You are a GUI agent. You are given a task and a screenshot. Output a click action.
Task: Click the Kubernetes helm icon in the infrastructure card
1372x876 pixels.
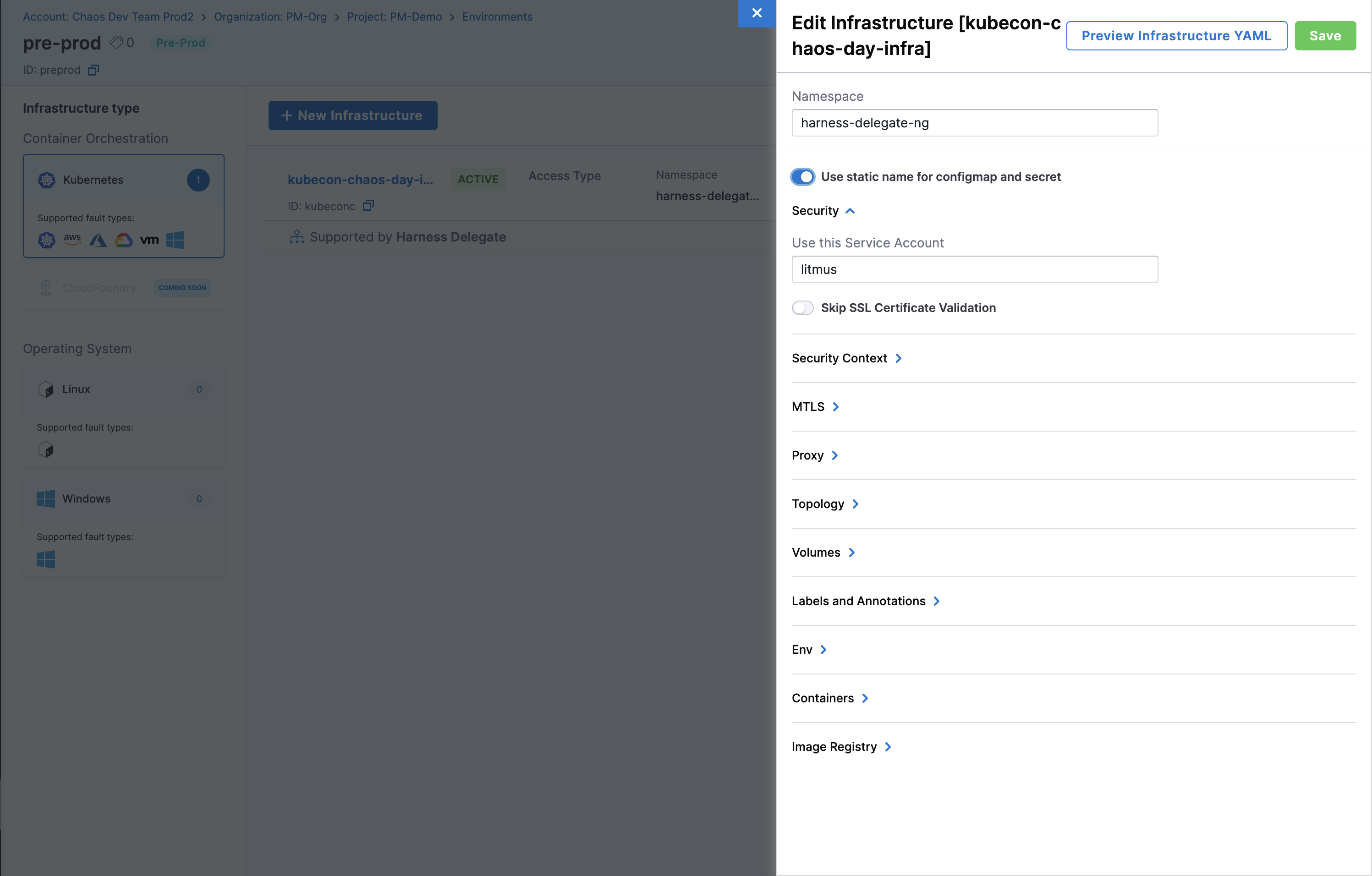click(47, 180)
